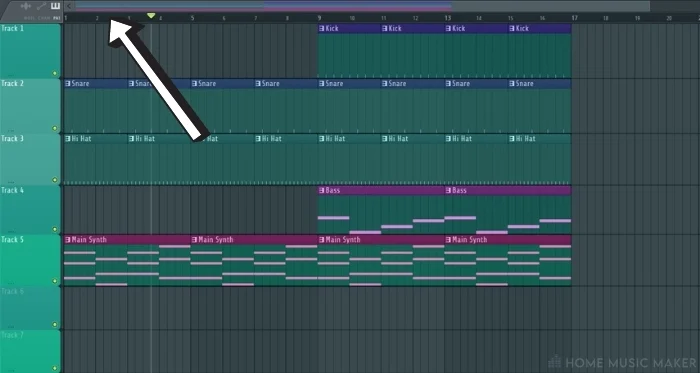Click bar number 17 on the timeline ruler
Image resolution: width=700 pixels, height=373 pixels.
(x=574, y=18)
